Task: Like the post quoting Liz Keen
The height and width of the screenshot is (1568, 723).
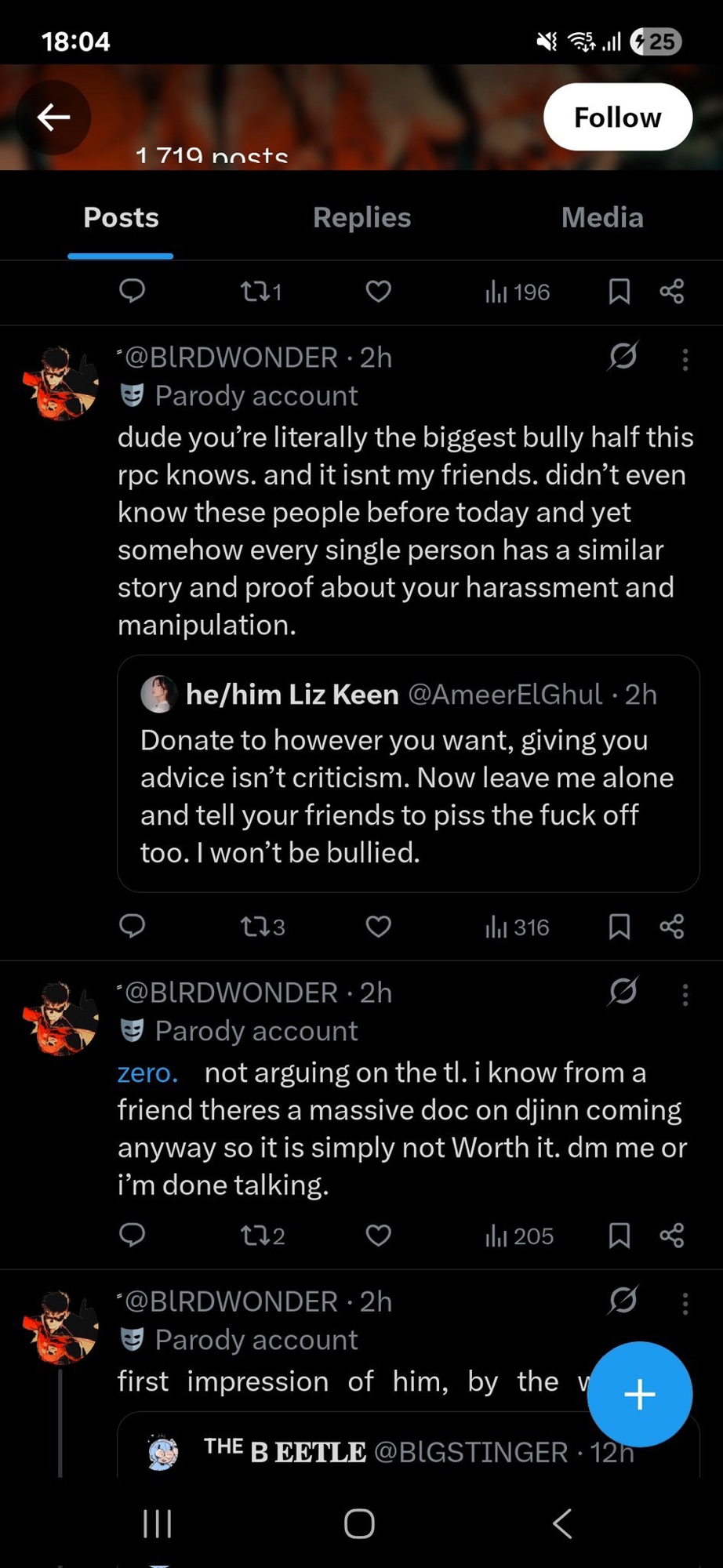Action: click(378, 927)
